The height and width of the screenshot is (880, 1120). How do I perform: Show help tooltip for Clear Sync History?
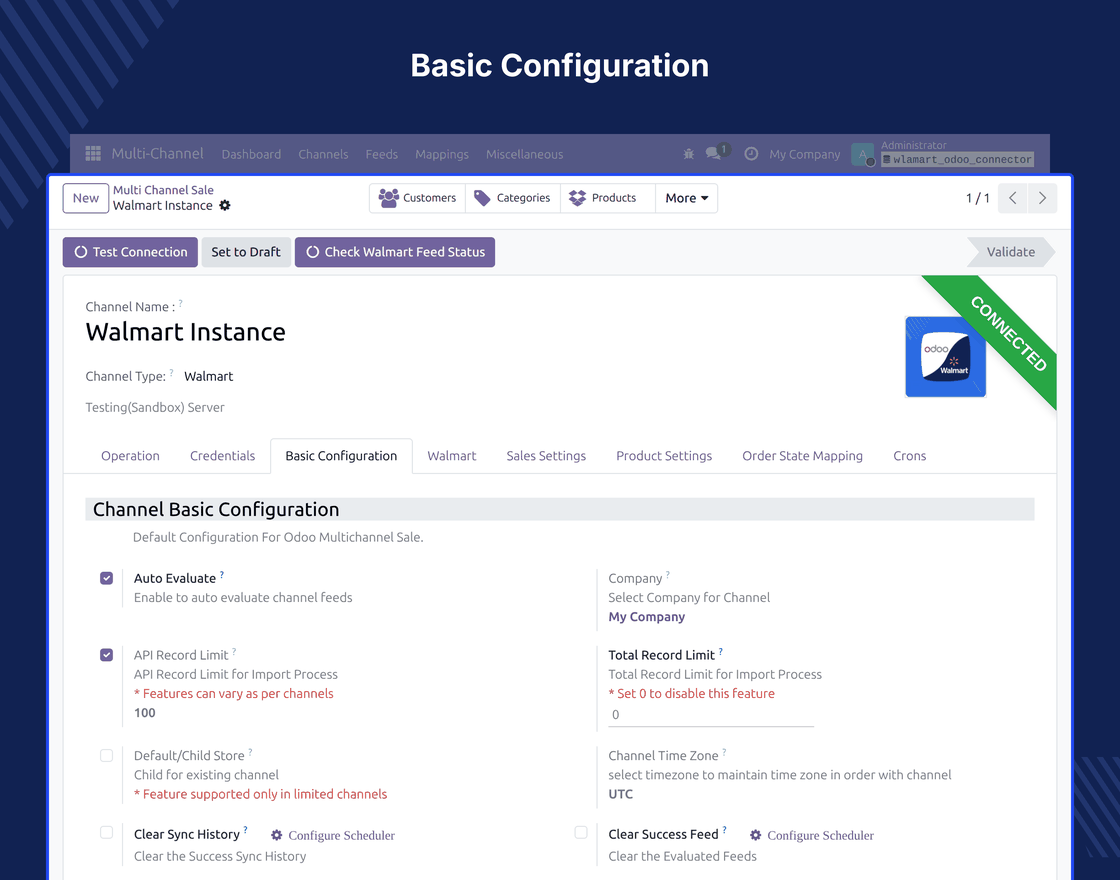pyautogui.click(x=246, y=830)
